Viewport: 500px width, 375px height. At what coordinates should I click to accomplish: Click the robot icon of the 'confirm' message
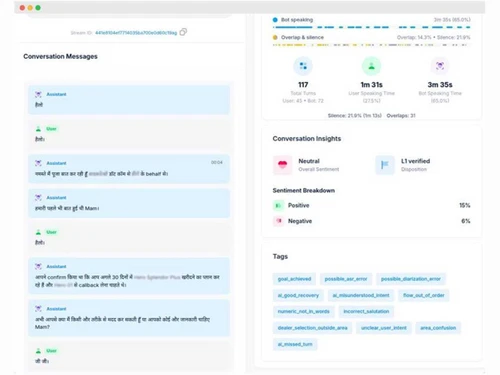coord(38,266)
